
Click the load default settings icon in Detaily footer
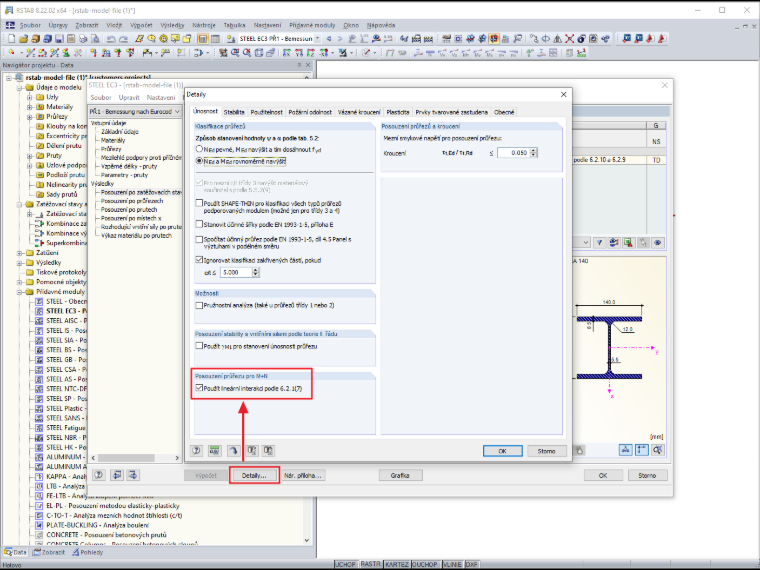(x=252, y=451)
